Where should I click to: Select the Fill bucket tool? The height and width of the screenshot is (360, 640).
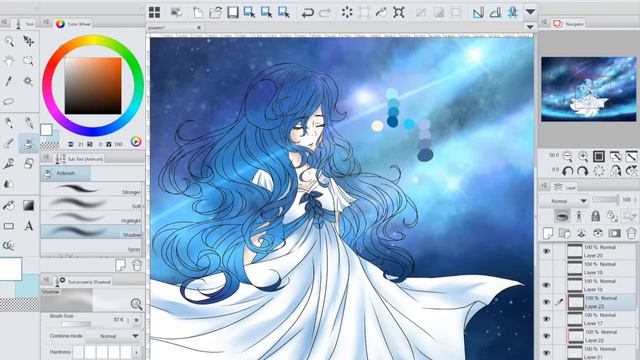(x=9, y=205)
